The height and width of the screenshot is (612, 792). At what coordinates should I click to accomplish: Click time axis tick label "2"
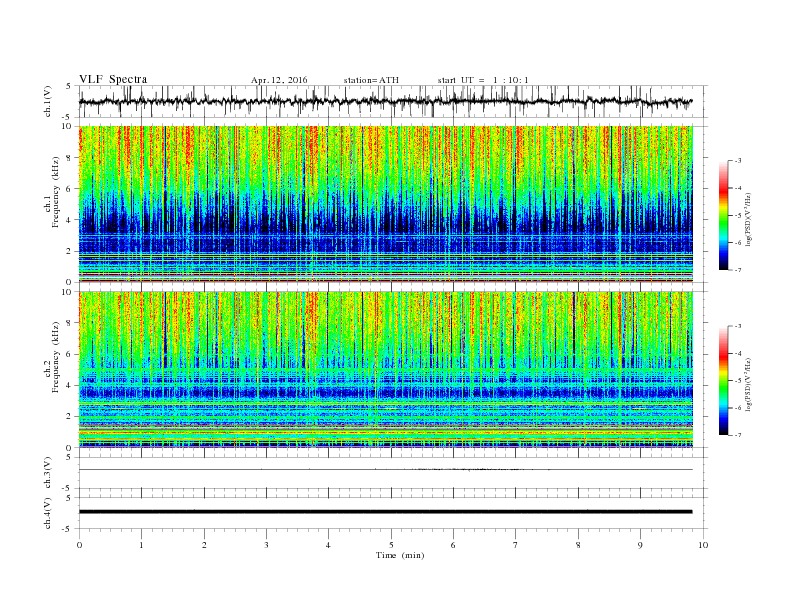[x=204, y=545]
